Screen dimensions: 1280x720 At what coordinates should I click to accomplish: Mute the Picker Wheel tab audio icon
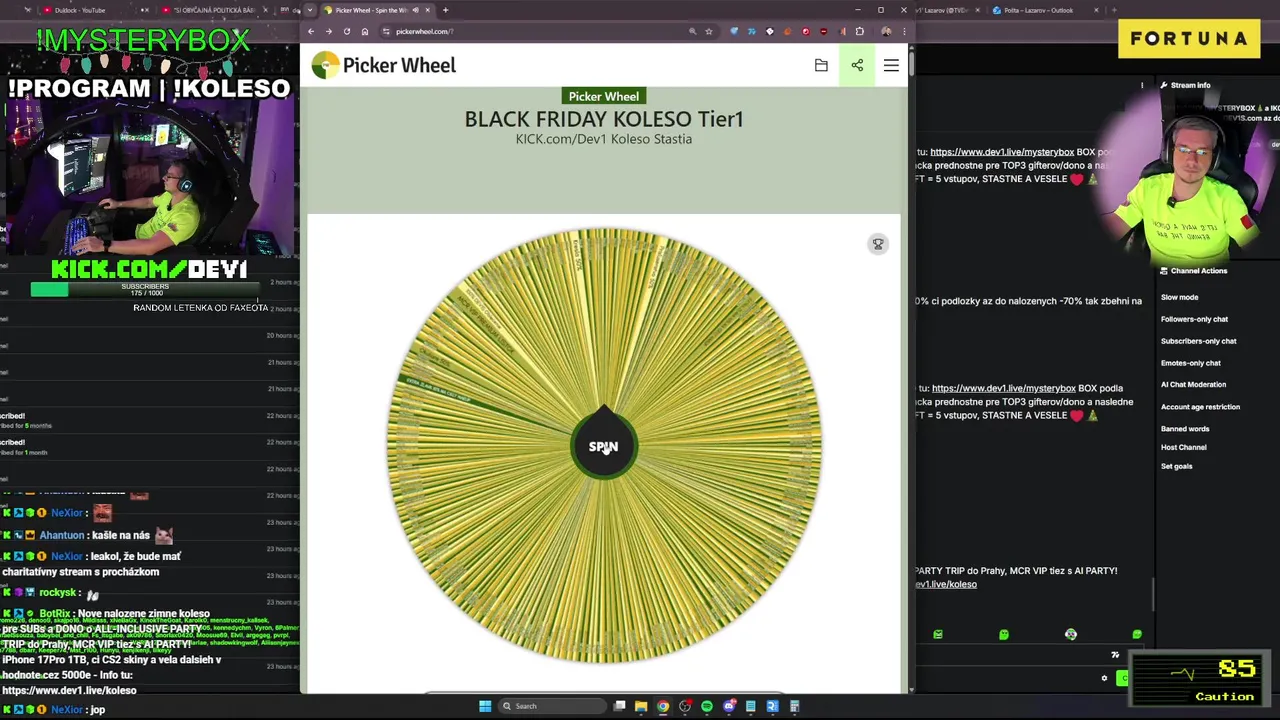pos(415,10)
